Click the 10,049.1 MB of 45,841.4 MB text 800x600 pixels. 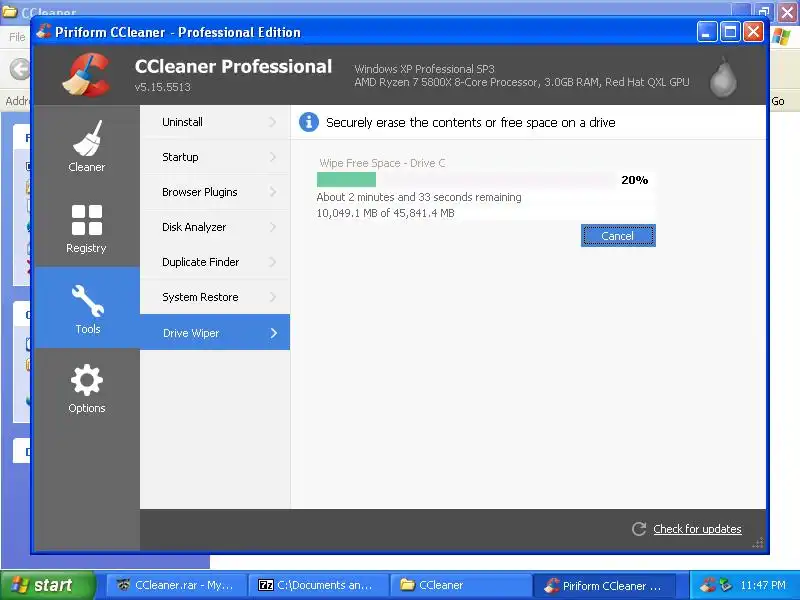pyautogui.click(x=385, y=213)
